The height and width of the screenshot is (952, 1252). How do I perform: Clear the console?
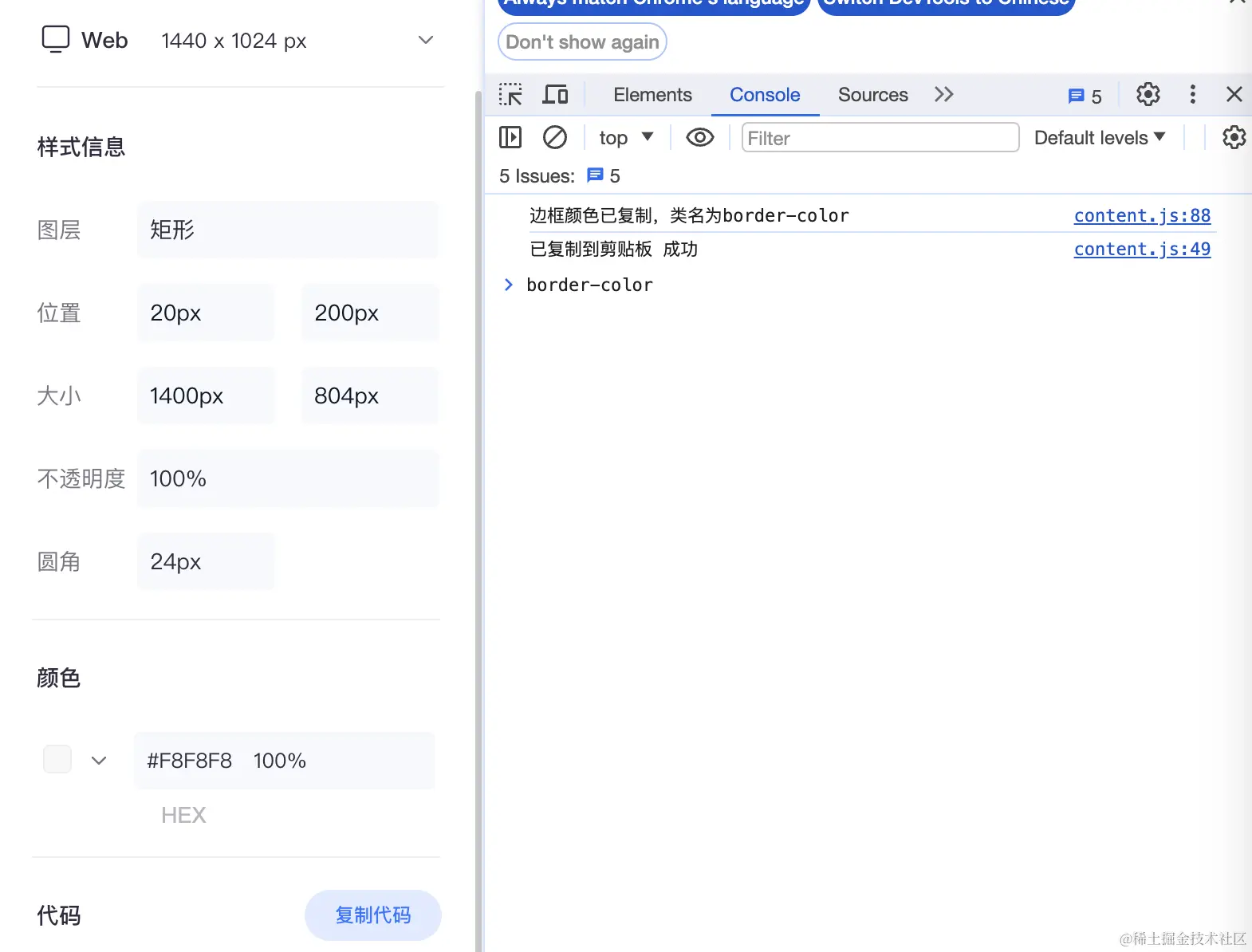point(554,138)
